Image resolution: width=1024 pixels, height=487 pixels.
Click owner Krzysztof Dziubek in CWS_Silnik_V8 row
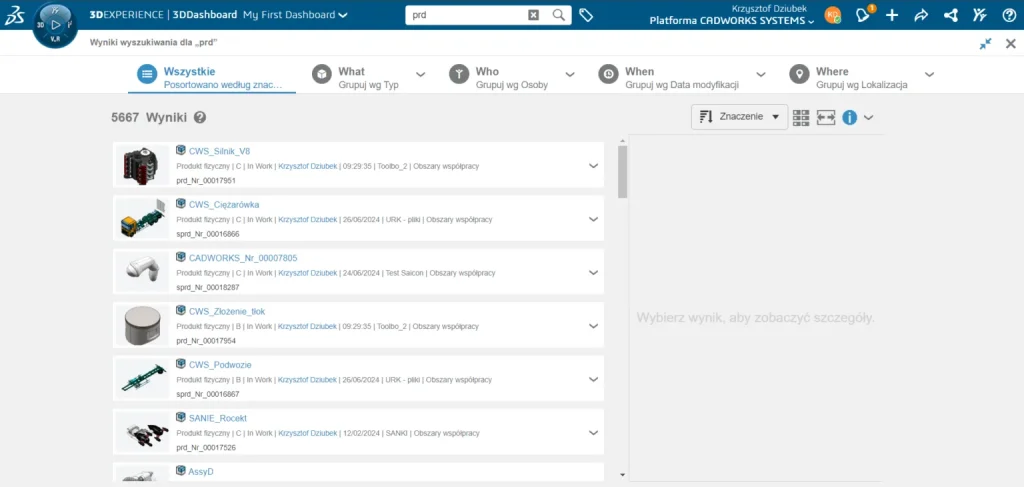pos(308,166)
